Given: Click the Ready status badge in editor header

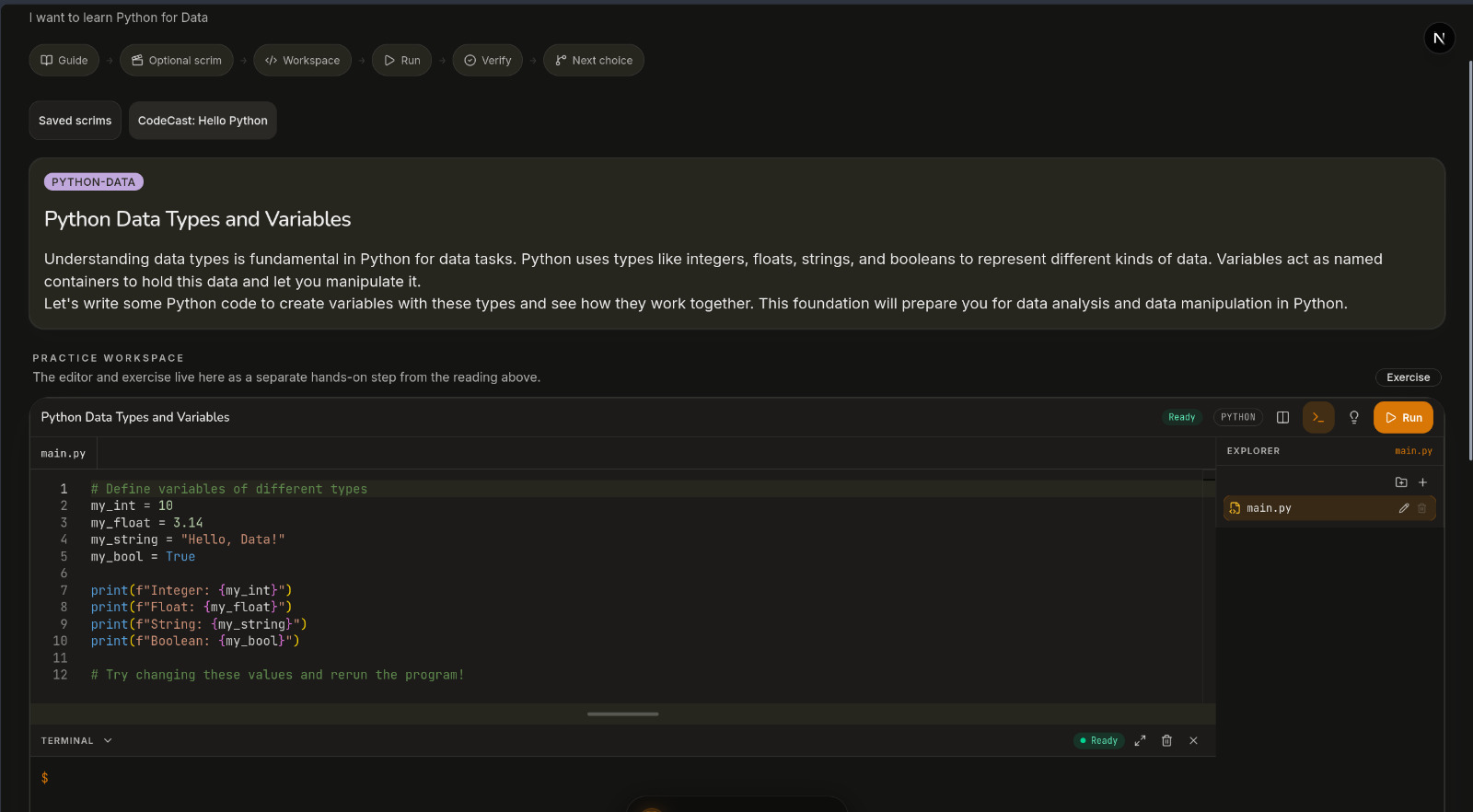Looking at the screenshot, I should [x=1182, y=417].
